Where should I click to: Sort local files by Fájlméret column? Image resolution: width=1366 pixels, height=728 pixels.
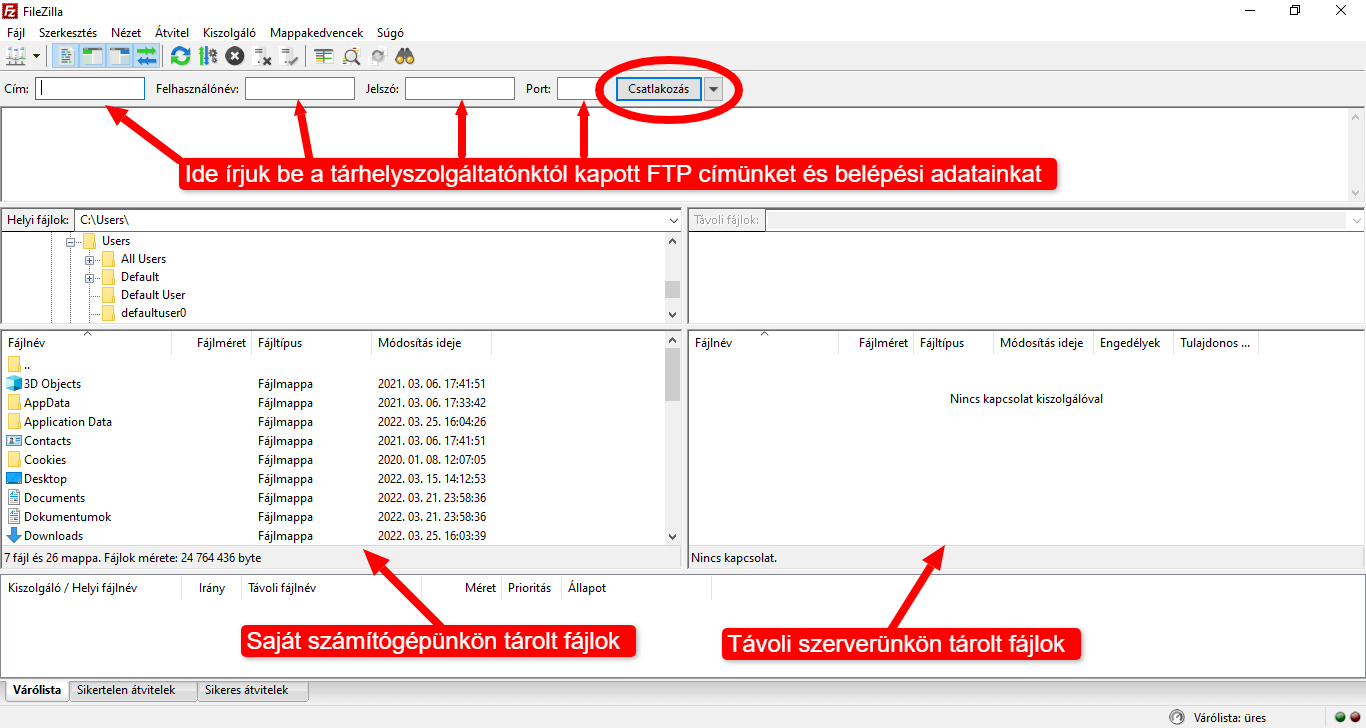tap(211, 343)
